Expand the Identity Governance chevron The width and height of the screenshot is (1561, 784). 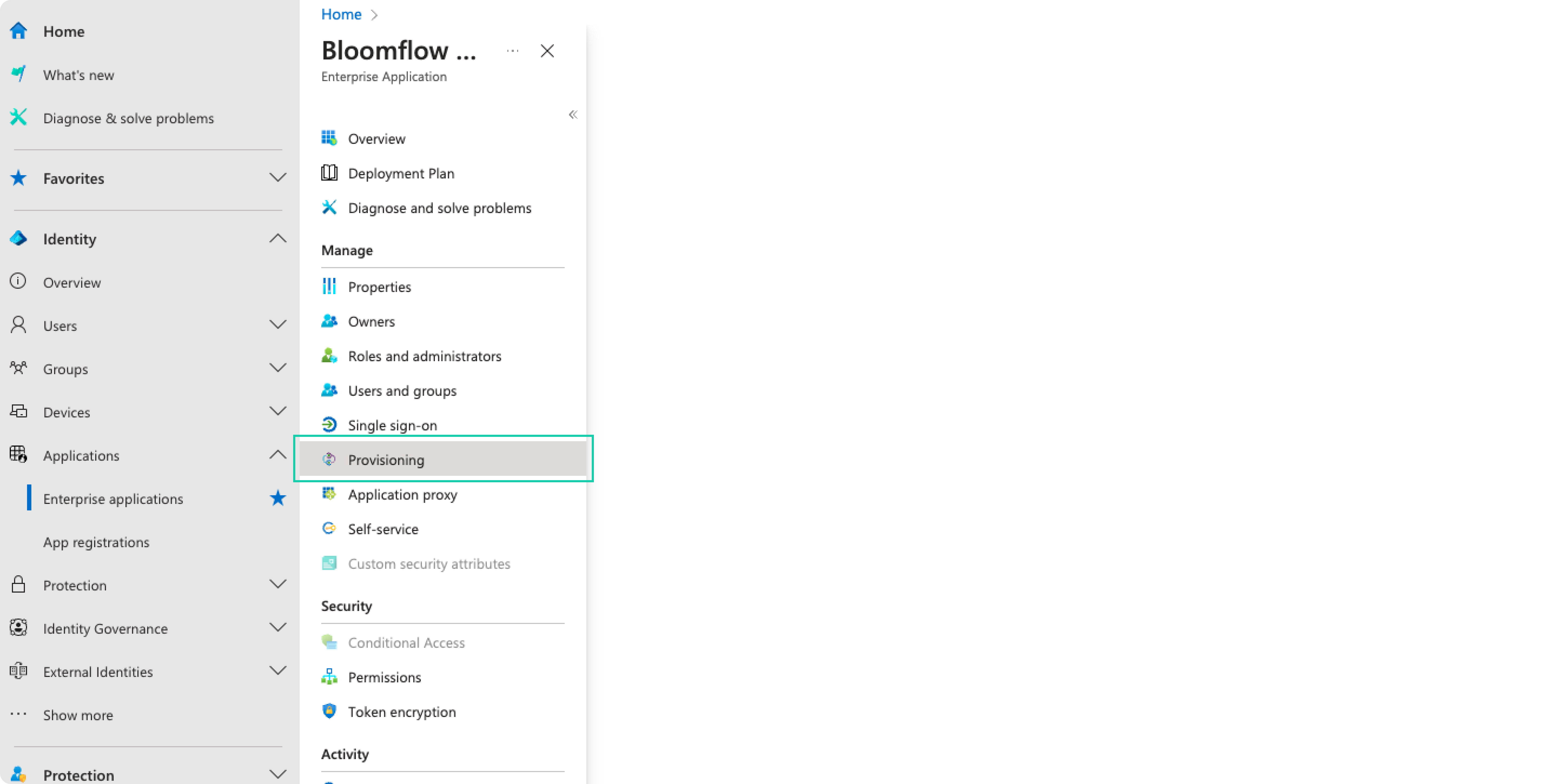[277, 628]
